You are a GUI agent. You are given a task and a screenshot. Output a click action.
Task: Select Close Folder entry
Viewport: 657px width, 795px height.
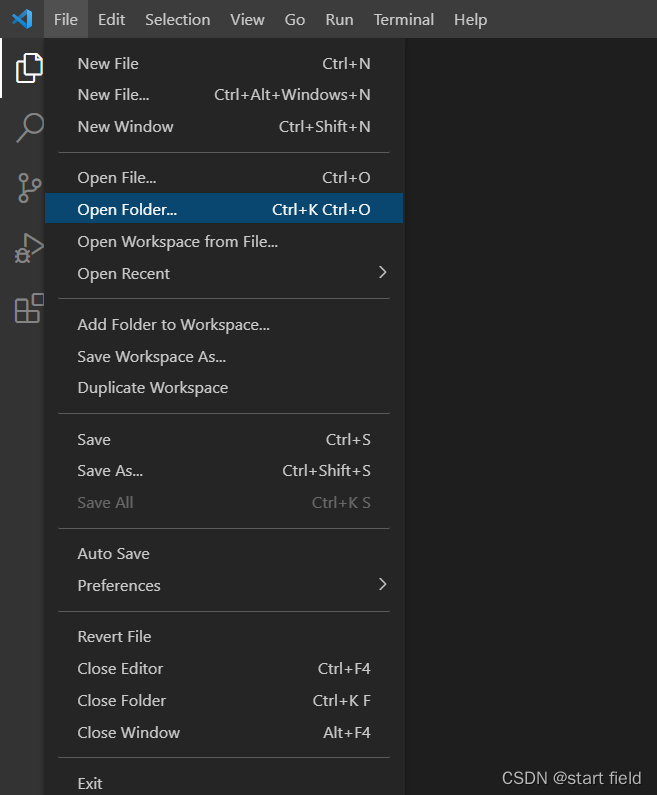(224, 701)
